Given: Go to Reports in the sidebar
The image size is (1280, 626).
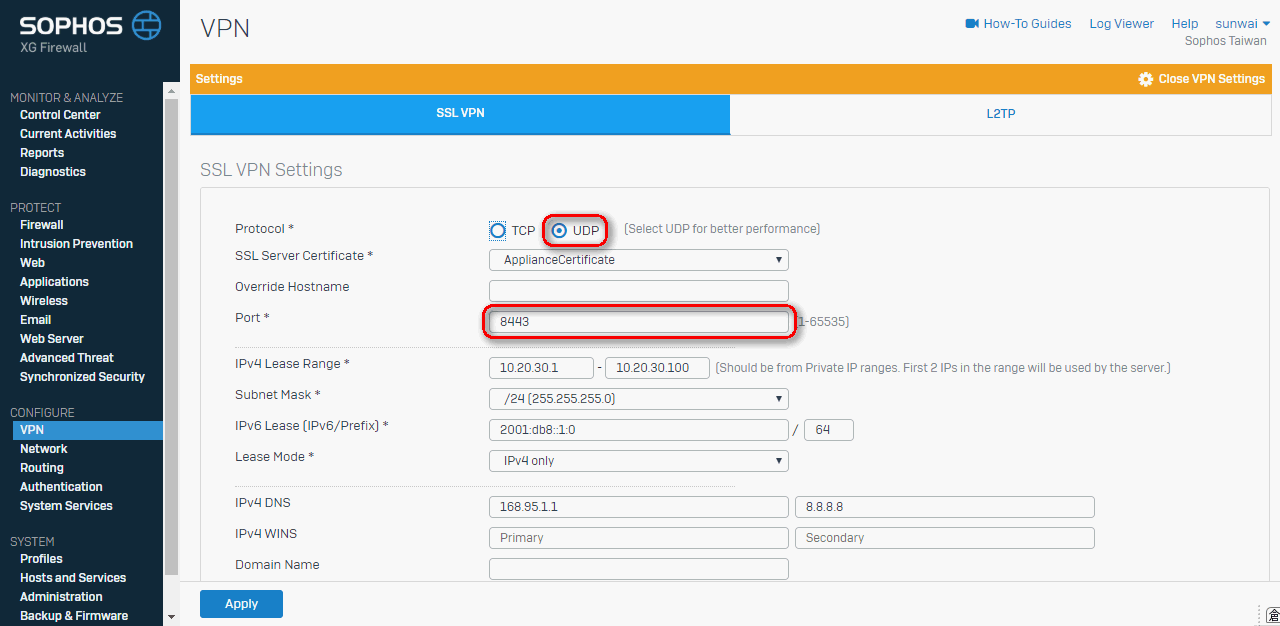Looking at the screenshot, I should 42,153.
